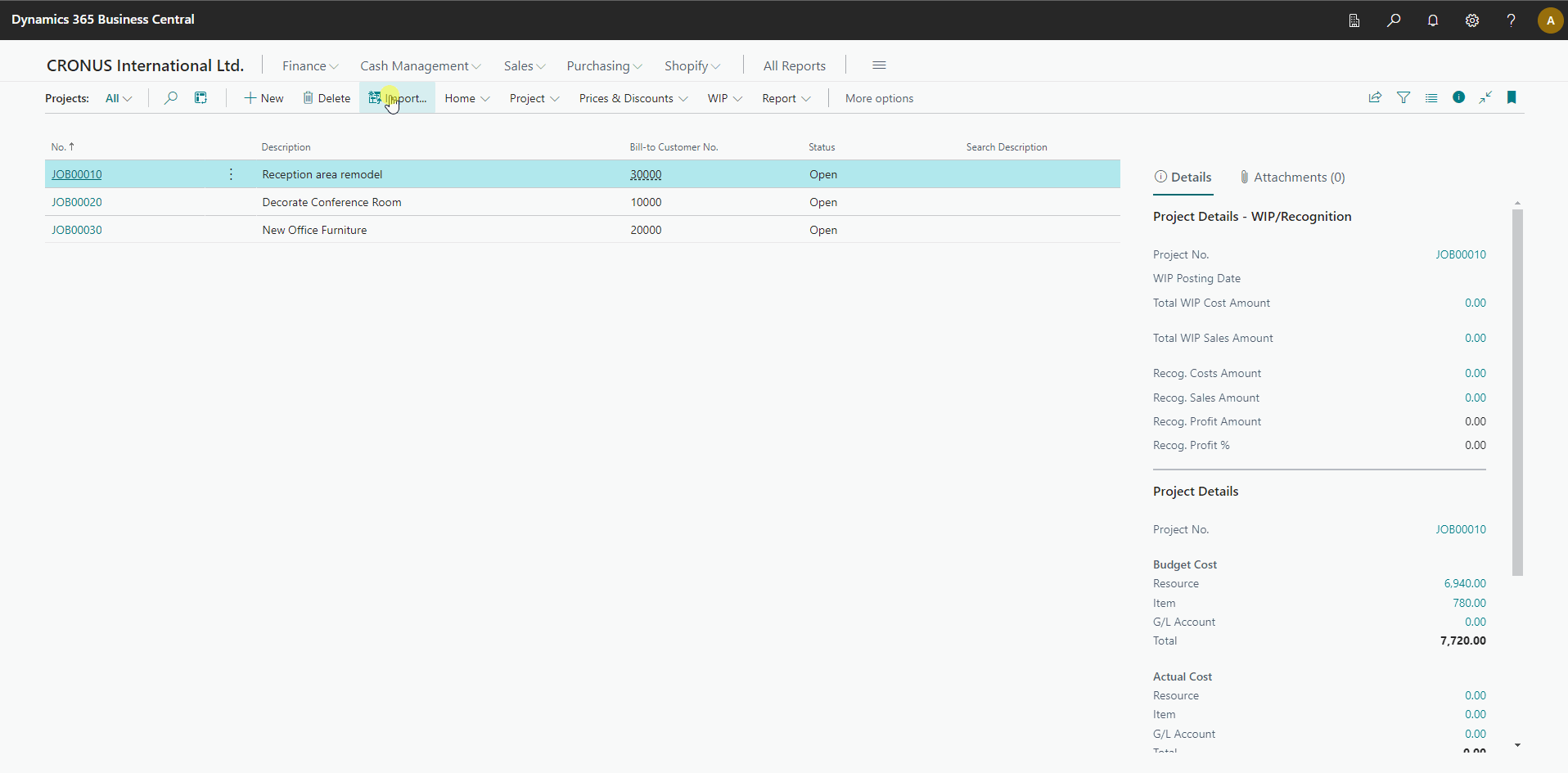This screenshot has height=773, width=1568.
Task: Change the list layout view icon
Action: (1431, 97)
